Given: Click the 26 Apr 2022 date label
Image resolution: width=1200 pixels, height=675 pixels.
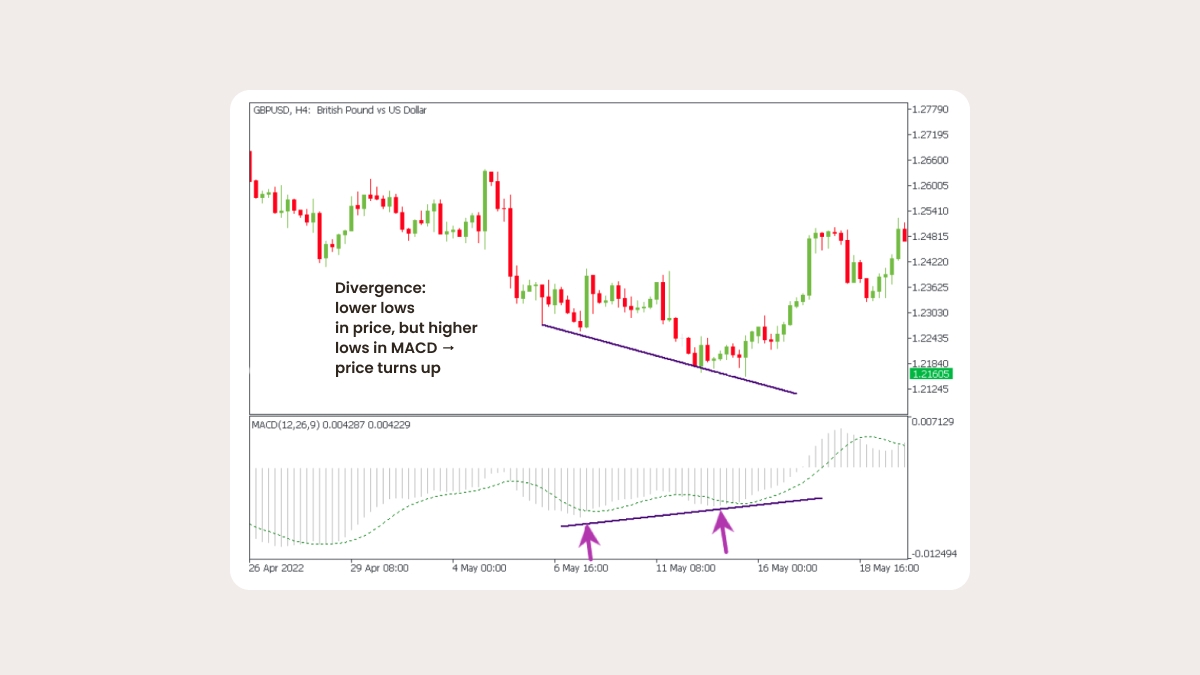Looking at the screenshot, I should point(277,568).
